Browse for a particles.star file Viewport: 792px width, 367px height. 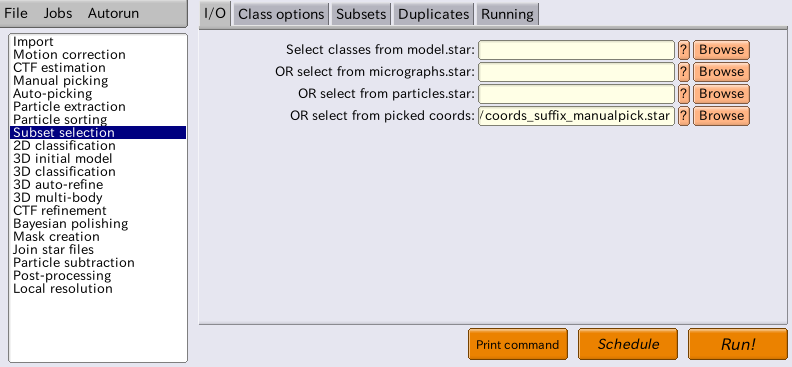721,94
